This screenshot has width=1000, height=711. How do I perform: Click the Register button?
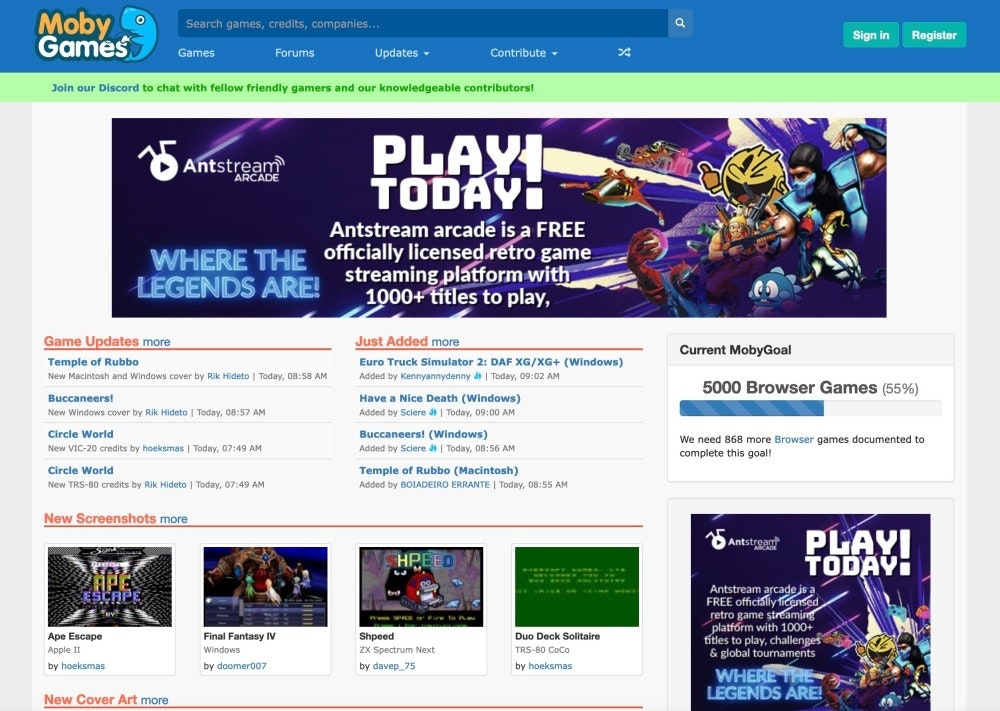pos(934,35)
